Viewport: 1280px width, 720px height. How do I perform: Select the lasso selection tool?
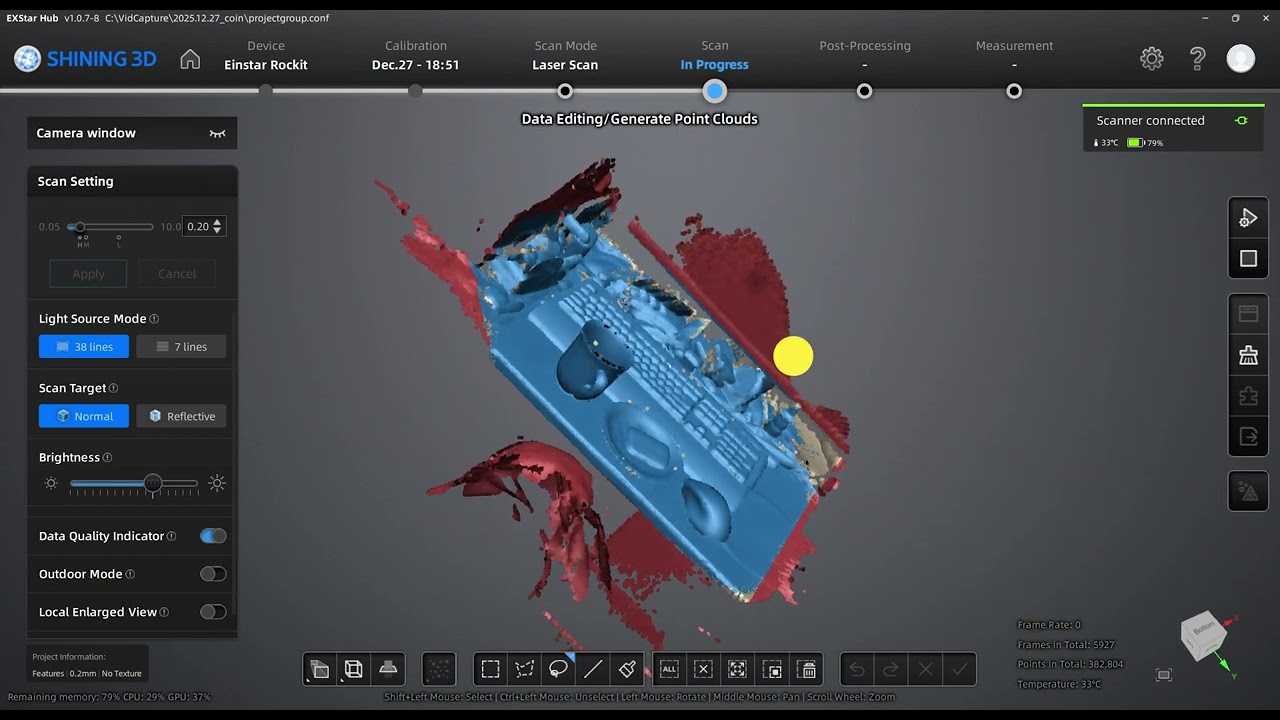coord(559,669)
